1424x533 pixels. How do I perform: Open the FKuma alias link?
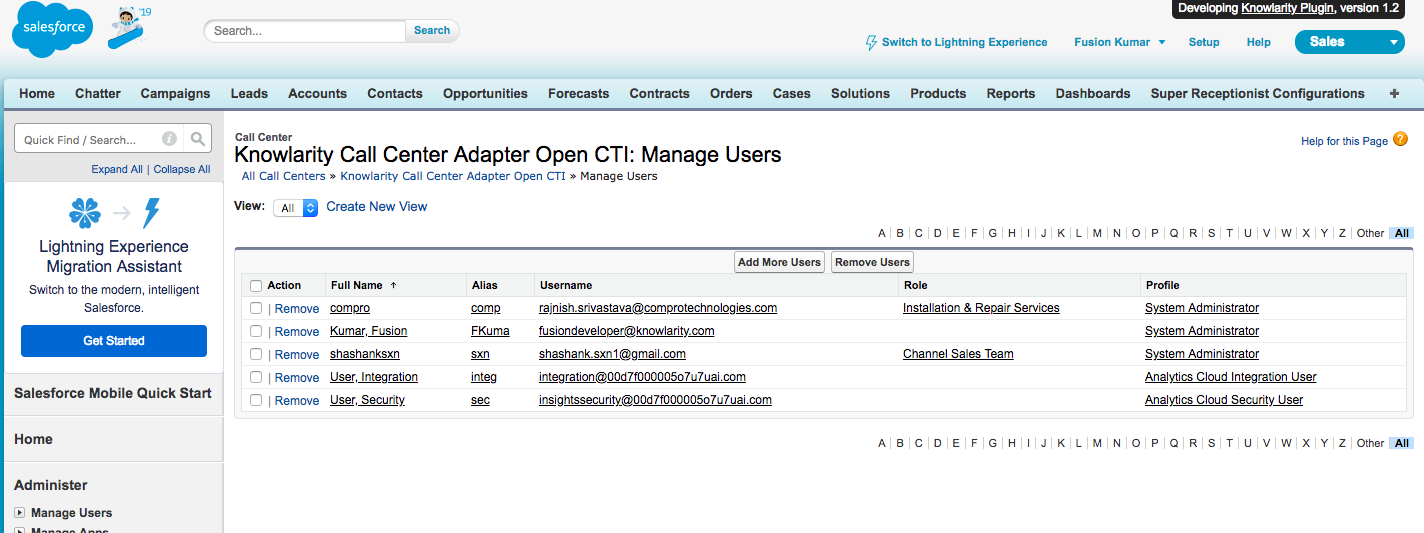[490, 331]
